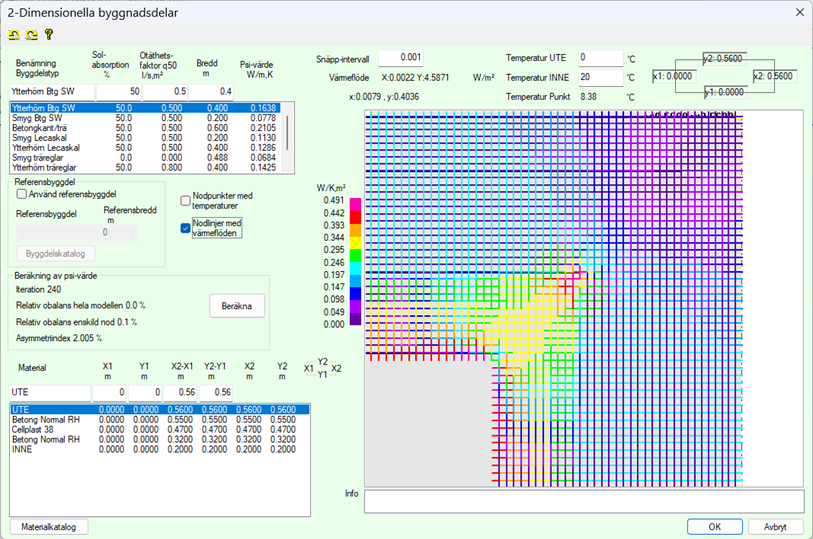Viewport: 813px width, 539px height.
Task: Uncheck Nodlinjer med värmeflöden checkbox
Action: [x=186, y=228]
